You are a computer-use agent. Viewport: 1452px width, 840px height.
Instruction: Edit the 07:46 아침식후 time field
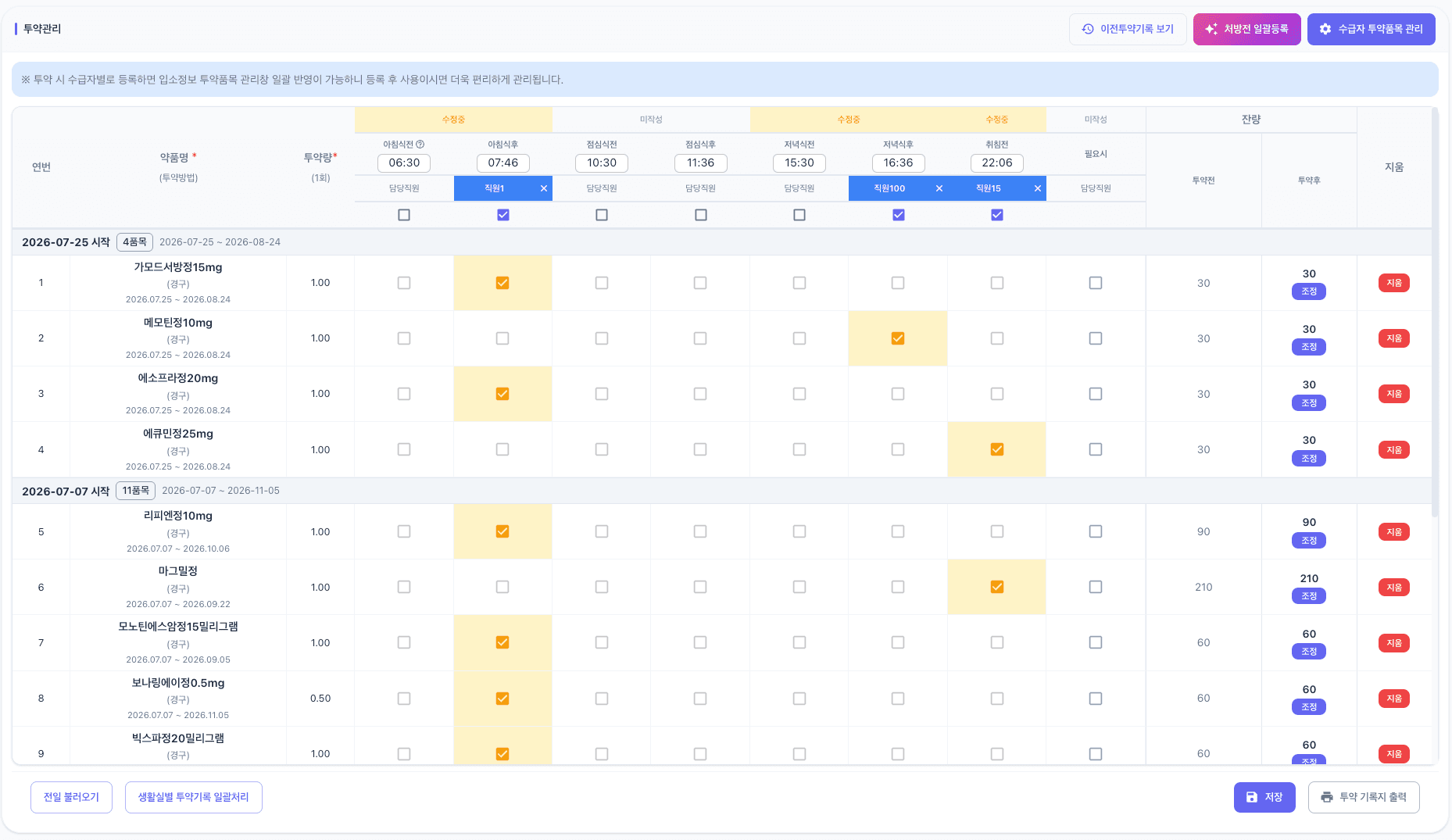tap(502, 163)
